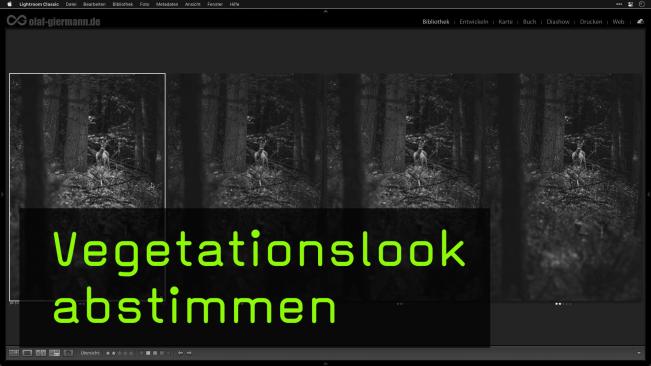Switch to the Web module
Image resolution: width=651 pixels, height=366 pixels.
618,22
